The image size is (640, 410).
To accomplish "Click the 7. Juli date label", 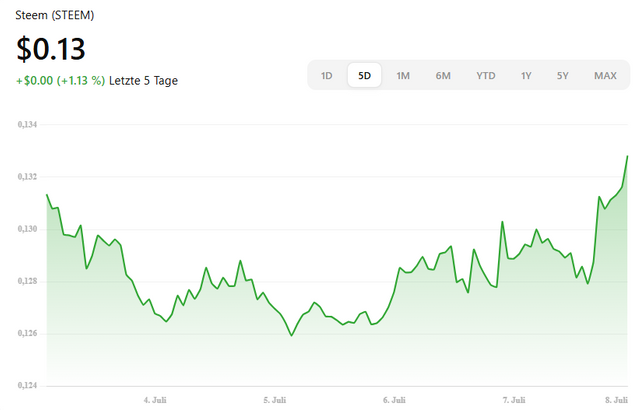I will click(x=514, y=400).
